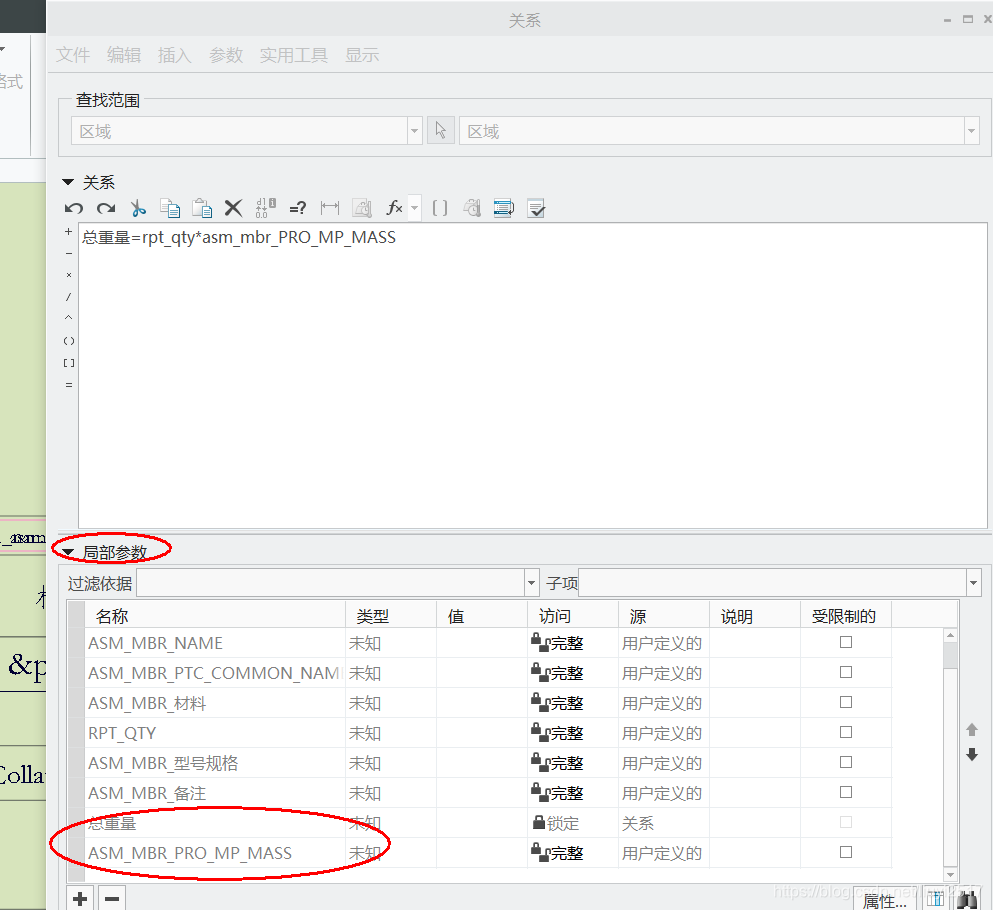This screenshot has height=910, width=993.
Task: Click the 源 column header
Action: click(x=664, y=616)
